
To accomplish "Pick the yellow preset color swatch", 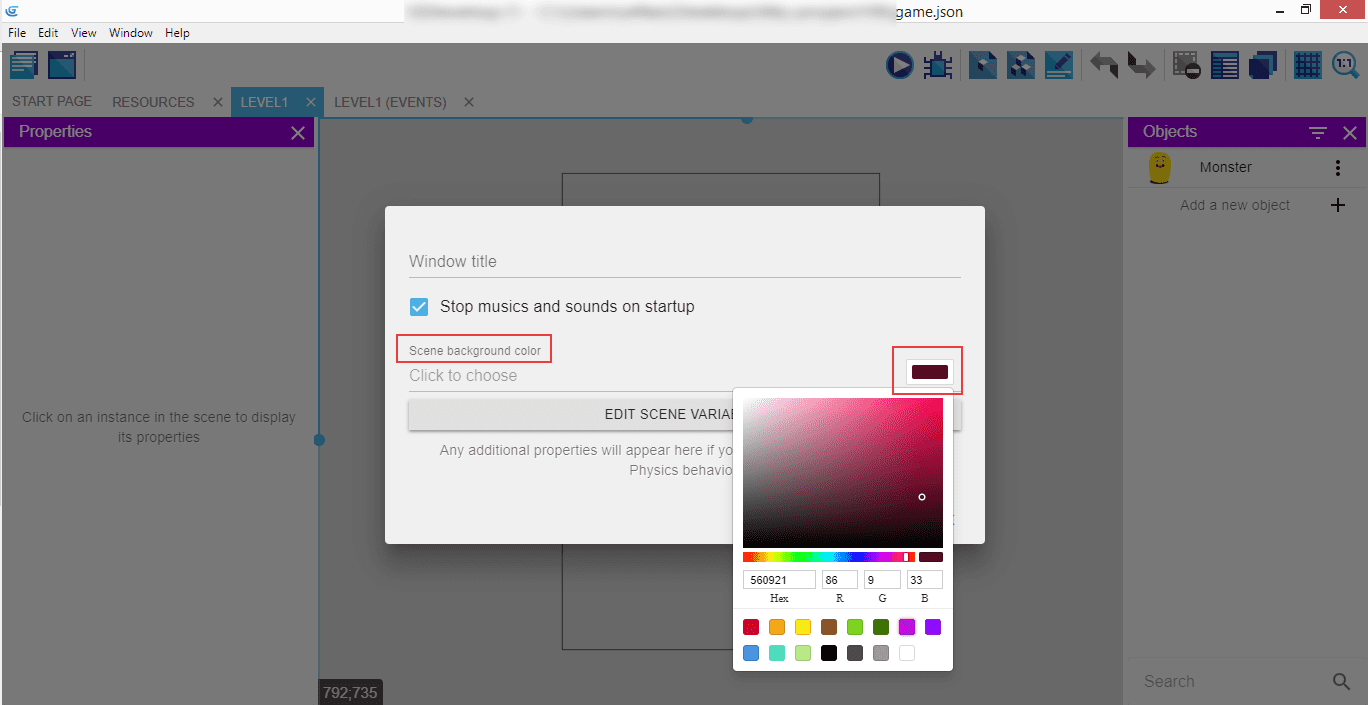I will [x=803, y=627].
